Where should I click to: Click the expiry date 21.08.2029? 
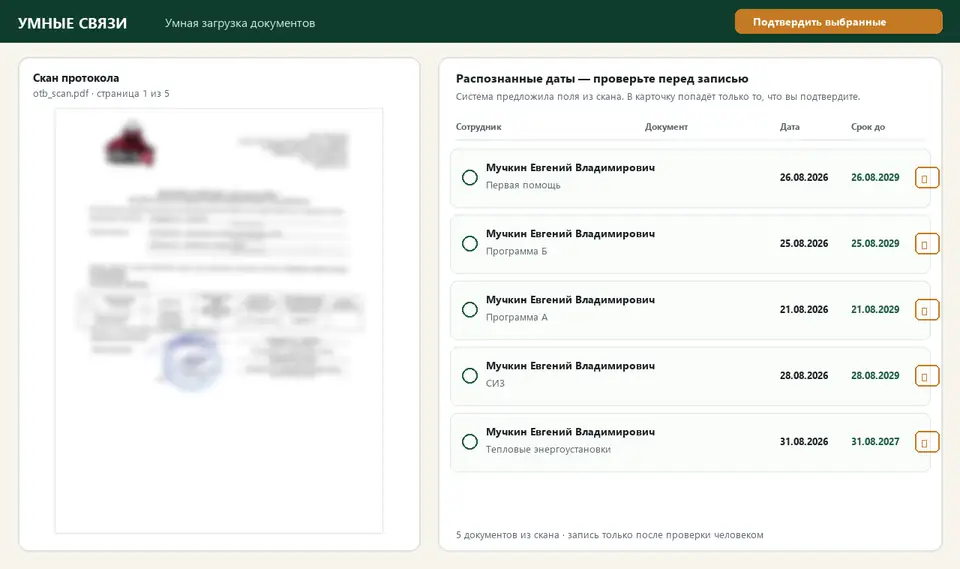[875, 310]
